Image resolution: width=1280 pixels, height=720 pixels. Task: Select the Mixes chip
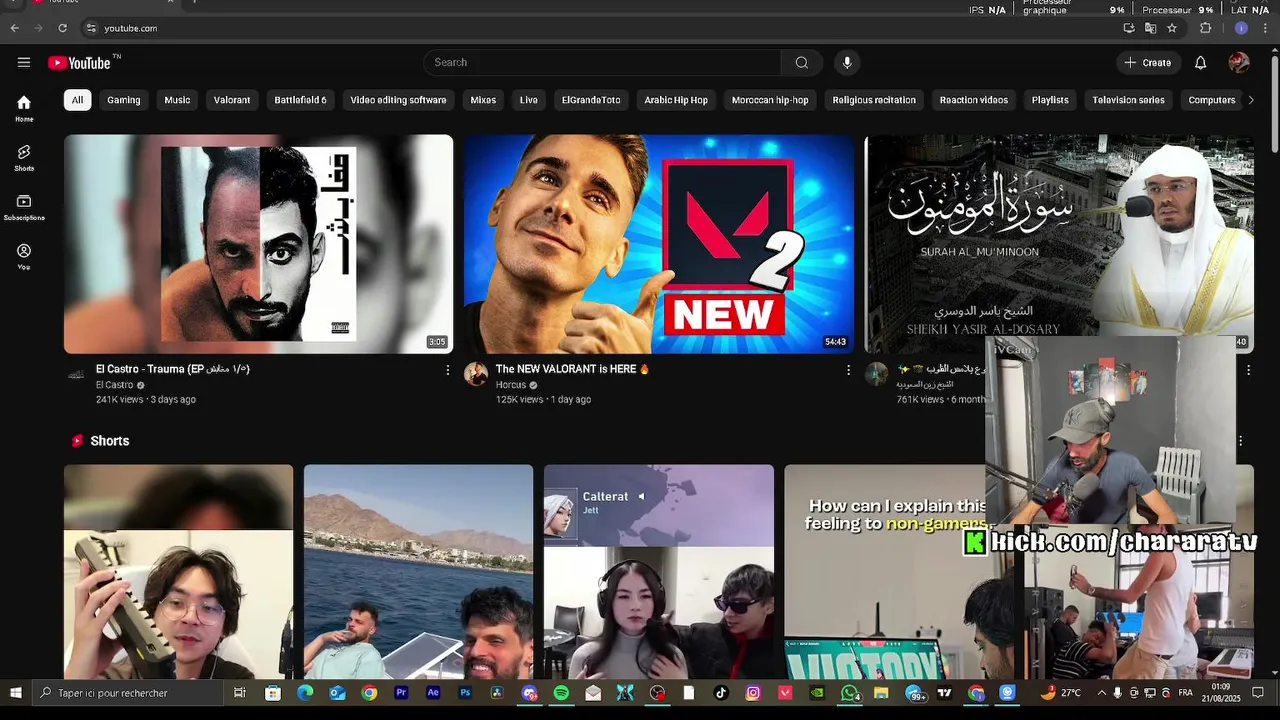[x=483, y=100]
